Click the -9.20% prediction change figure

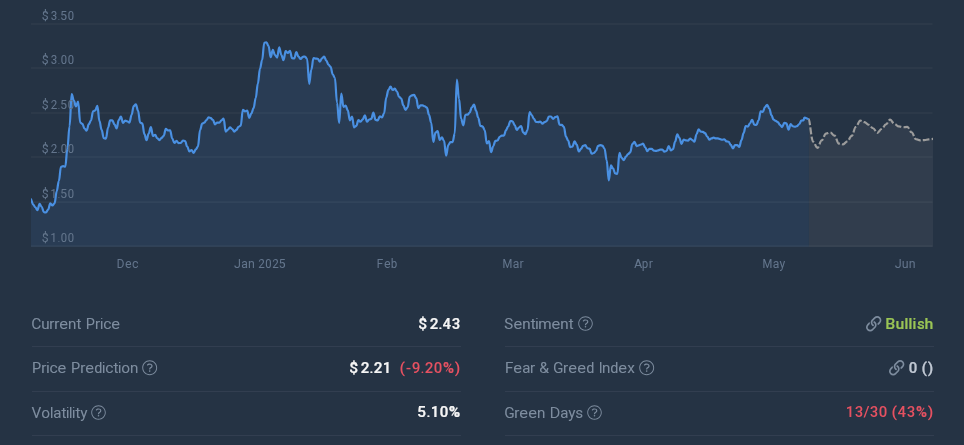430,368
